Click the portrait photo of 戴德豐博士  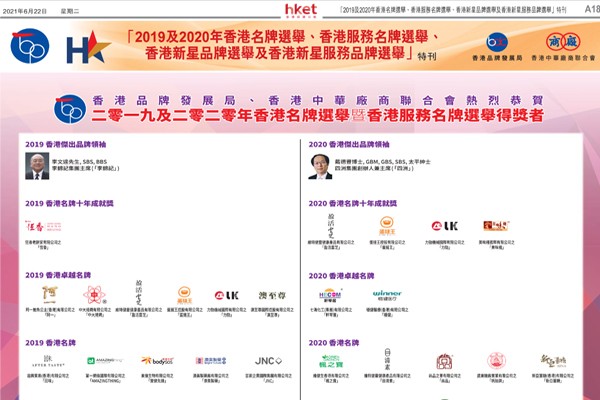pyautogui.click(x=320, y=167)
